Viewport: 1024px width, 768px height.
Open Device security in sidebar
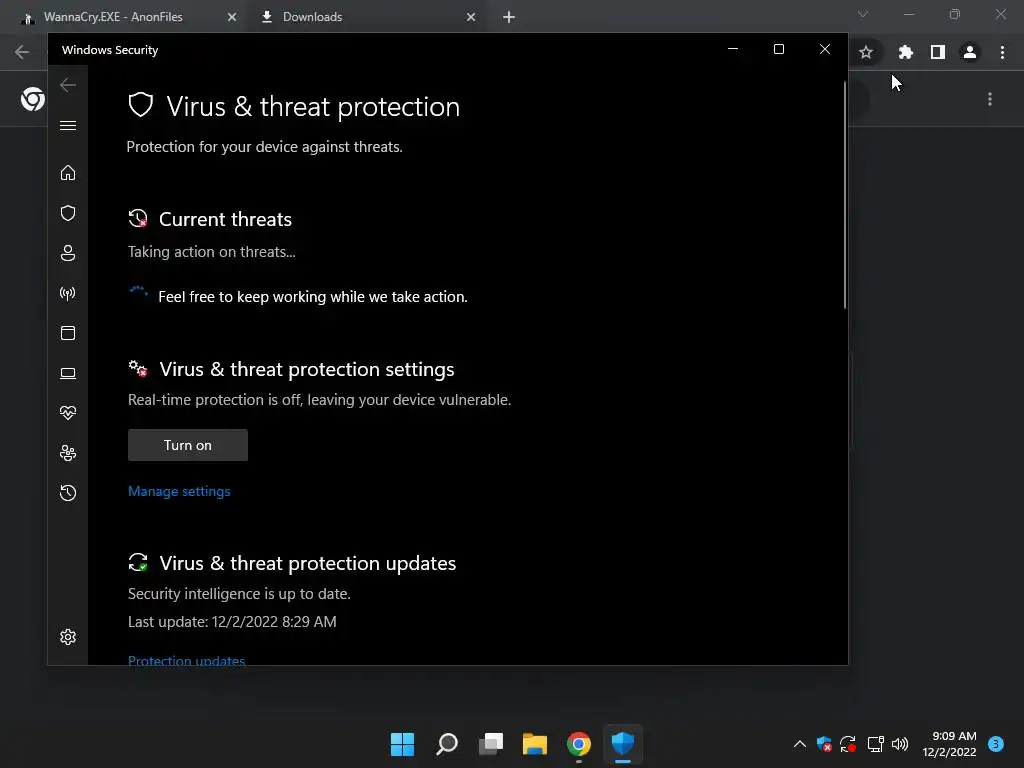pyautogui.click(x=68, y=373)
